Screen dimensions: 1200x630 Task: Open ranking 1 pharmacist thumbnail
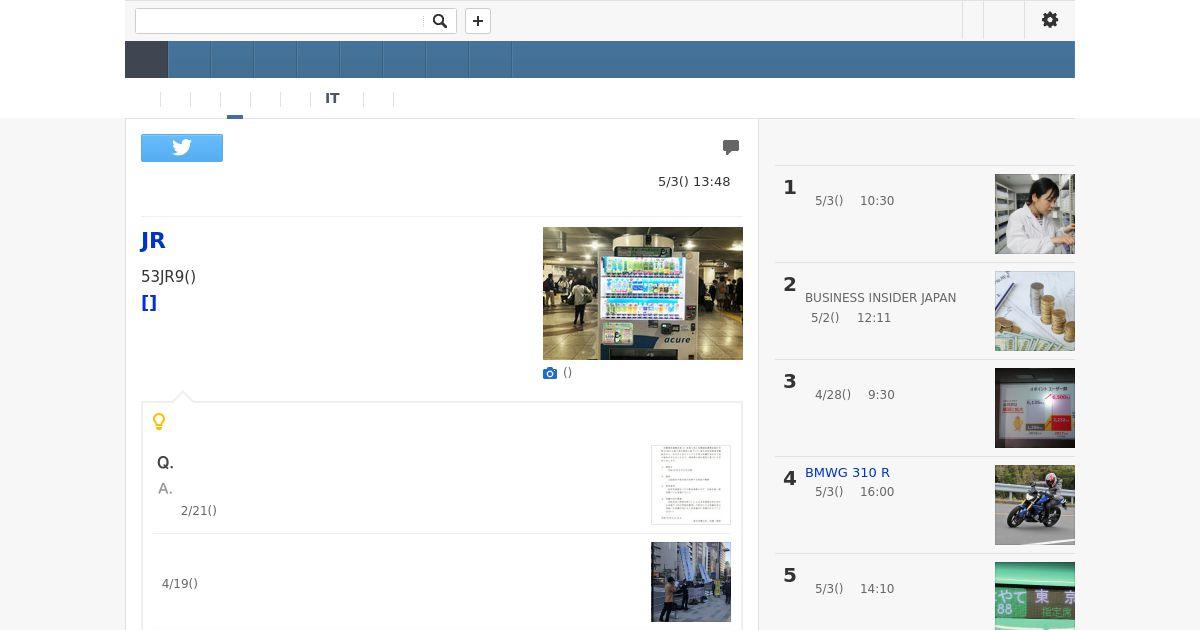[1035, 214]
